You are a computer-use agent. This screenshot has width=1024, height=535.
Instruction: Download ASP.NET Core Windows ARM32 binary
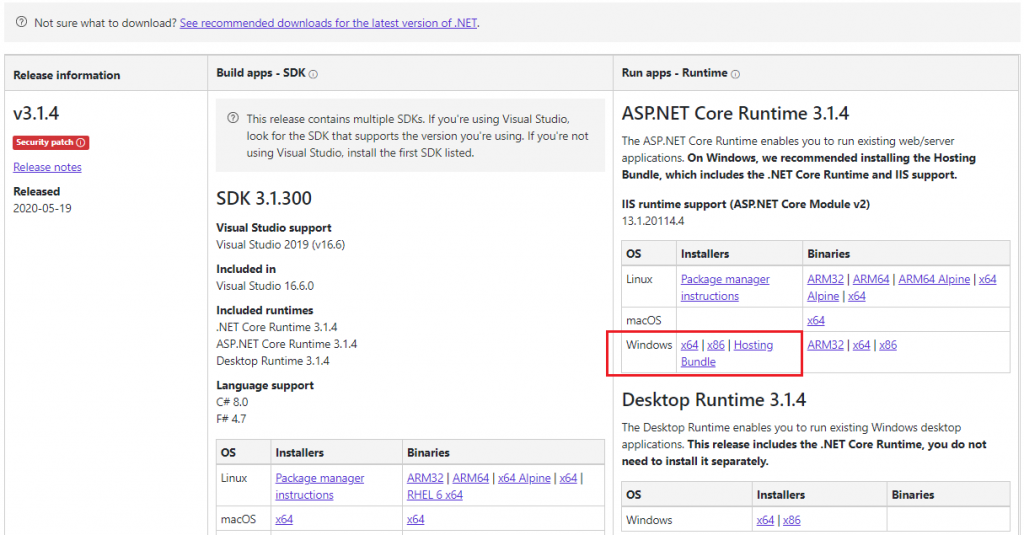pyautogui.click(x=825, y=345)
